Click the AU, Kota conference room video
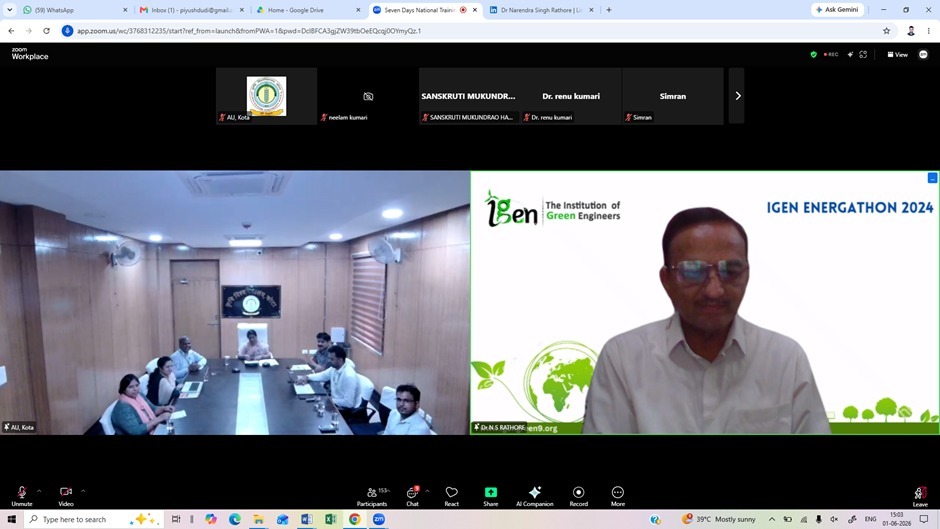The height and width of the screenshot is (529, 940). (x=234, y=303)
